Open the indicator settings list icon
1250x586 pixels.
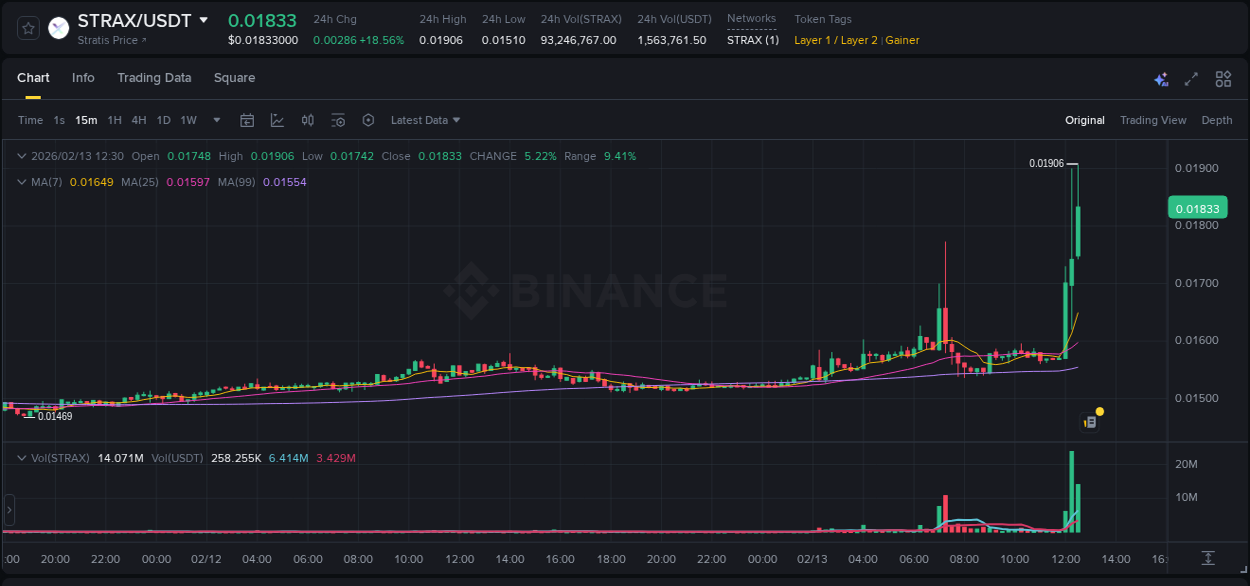[338, 120]
